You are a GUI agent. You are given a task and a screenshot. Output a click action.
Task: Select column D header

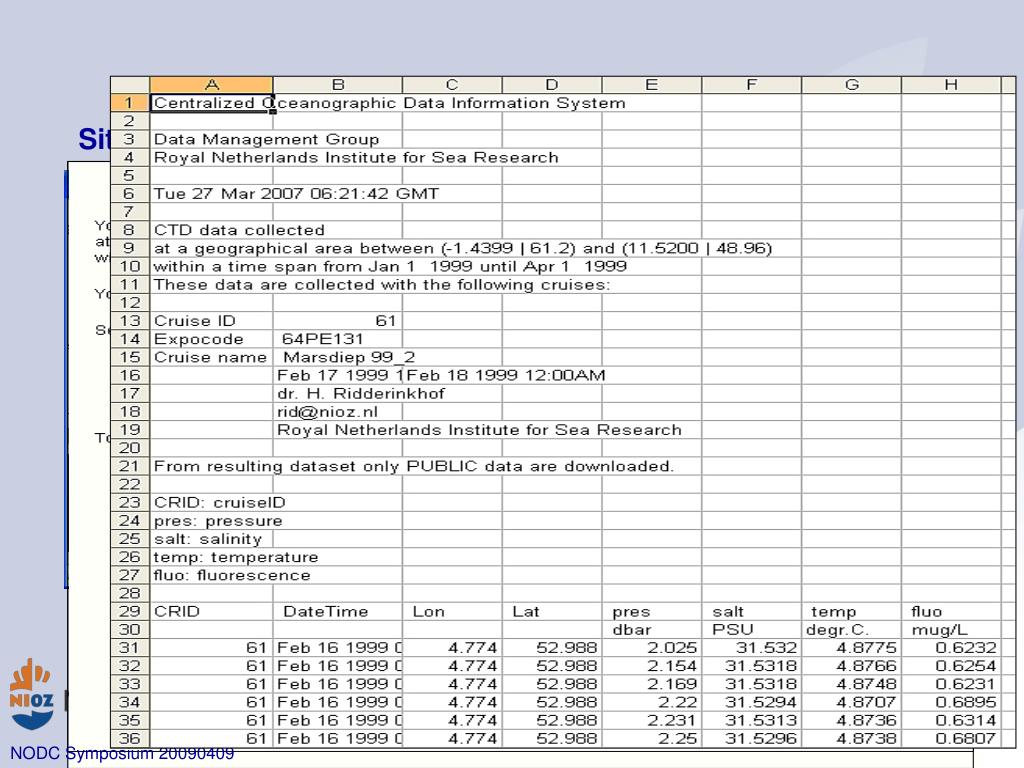click(x=552, y=85)
